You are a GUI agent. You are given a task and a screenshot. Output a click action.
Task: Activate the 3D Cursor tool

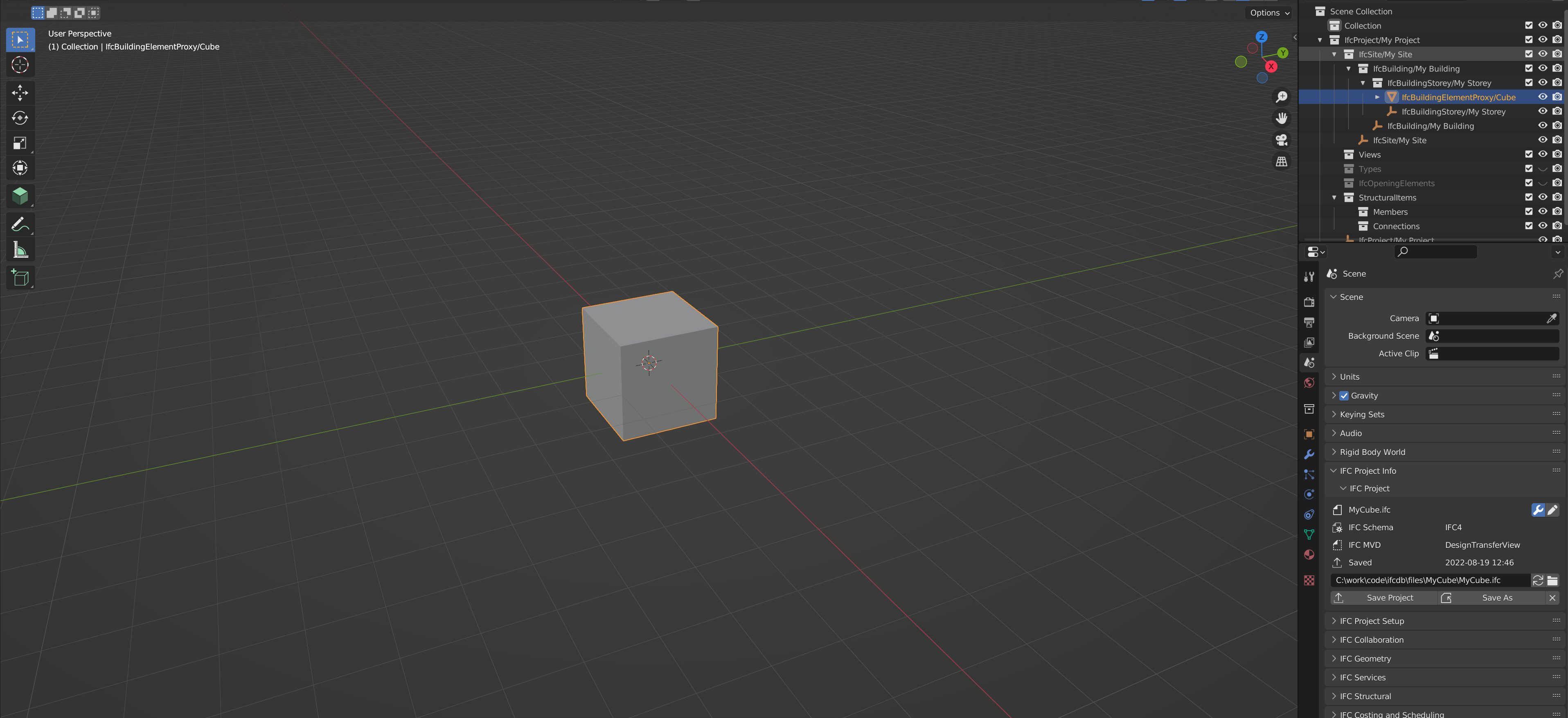click(20, 65)
